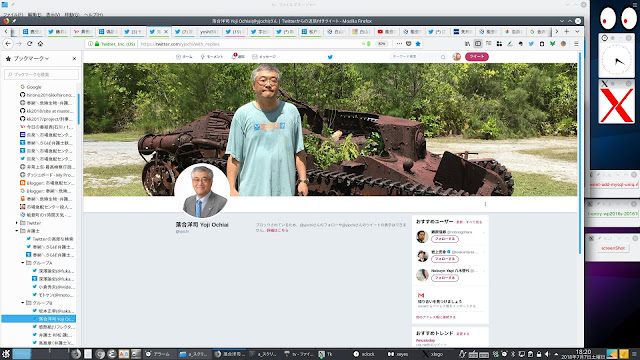Image resolution: width=640 pixels, height=360 pixels.
Task: Open Twitter Notifications bell
Action: 238,57
